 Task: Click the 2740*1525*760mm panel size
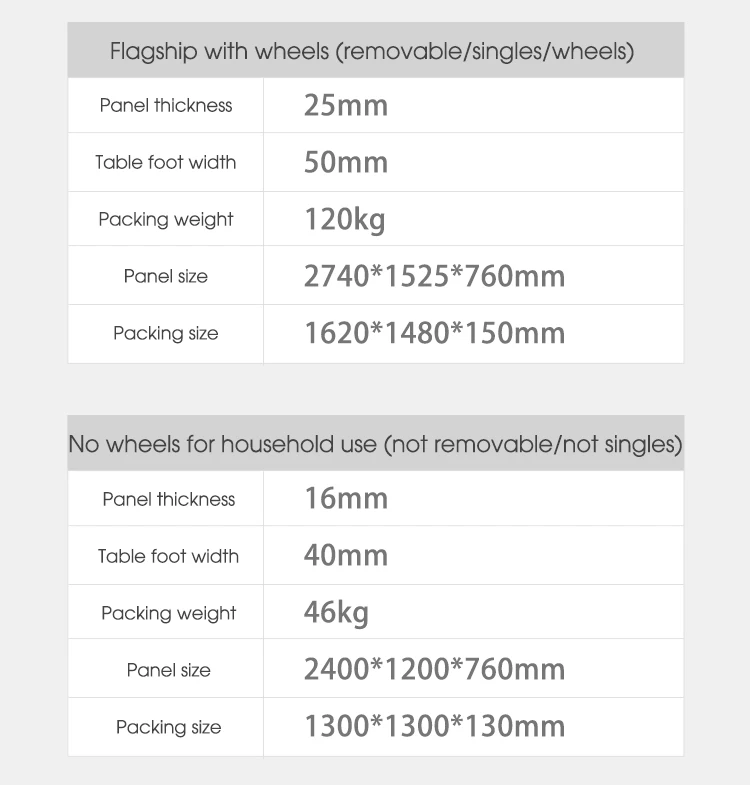pyautogui.click(x=434, y=276)
